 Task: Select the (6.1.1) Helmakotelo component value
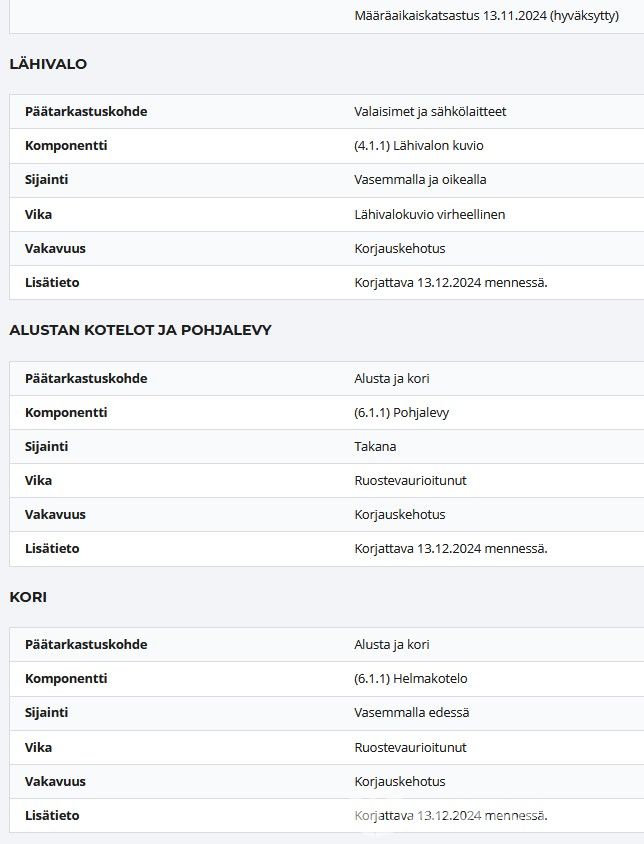point(411,679)
